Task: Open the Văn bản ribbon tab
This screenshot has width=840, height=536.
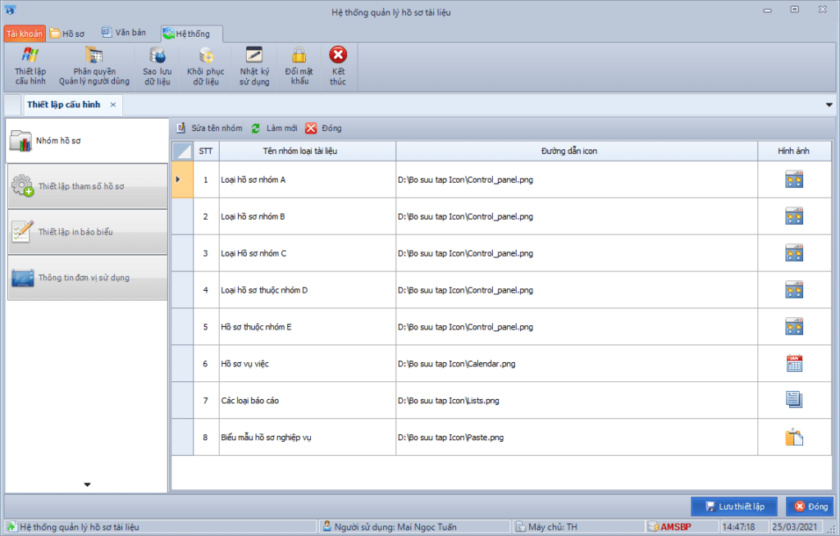Action: pyautogui.click(x=123, y=33)
